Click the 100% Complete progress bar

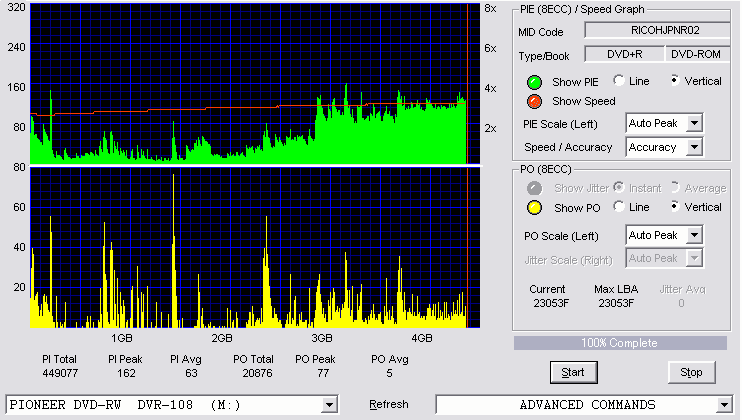(620, 343)
